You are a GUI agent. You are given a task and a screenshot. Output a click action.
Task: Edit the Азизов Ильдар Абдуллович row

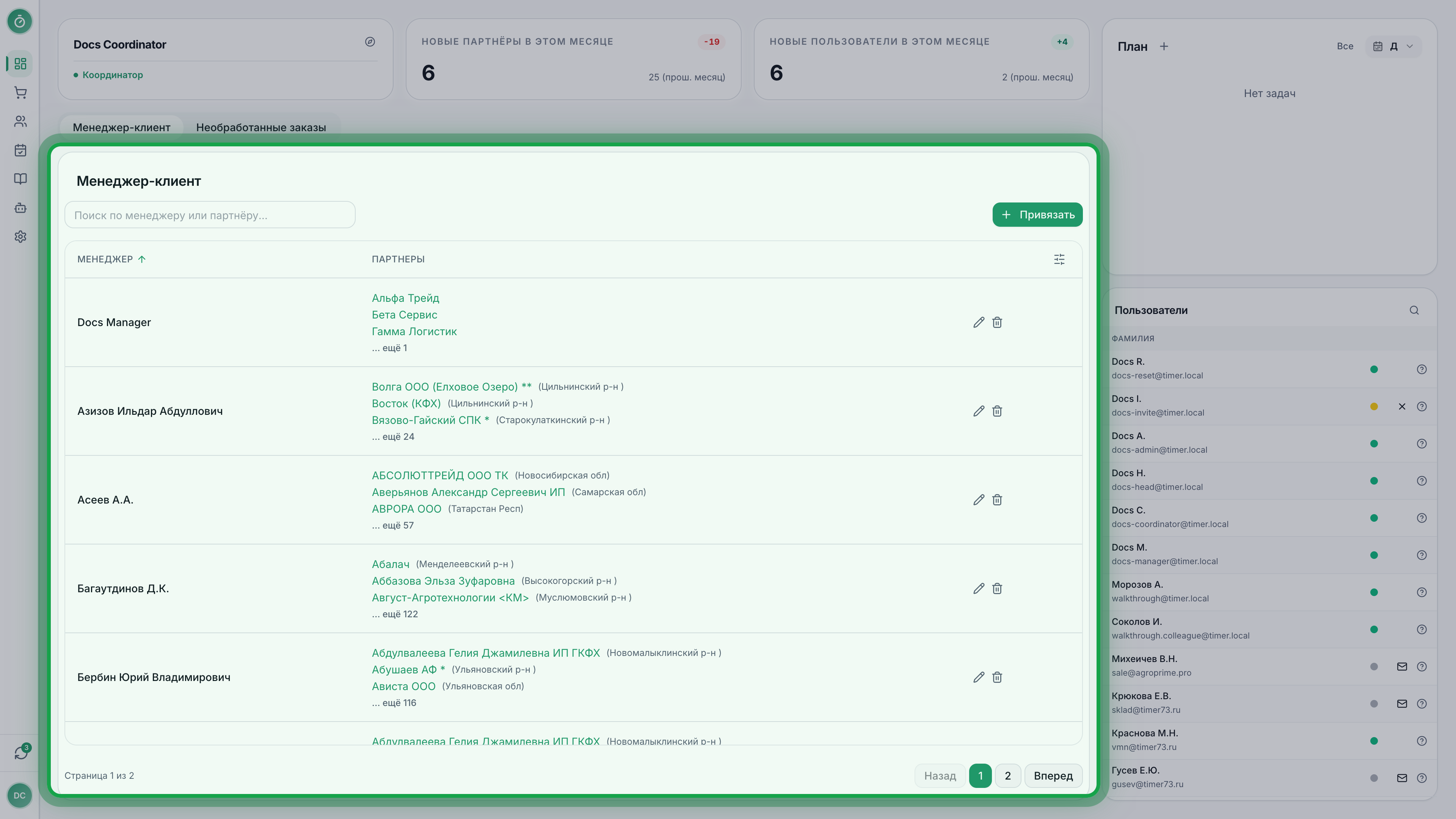tap(979, 411)
